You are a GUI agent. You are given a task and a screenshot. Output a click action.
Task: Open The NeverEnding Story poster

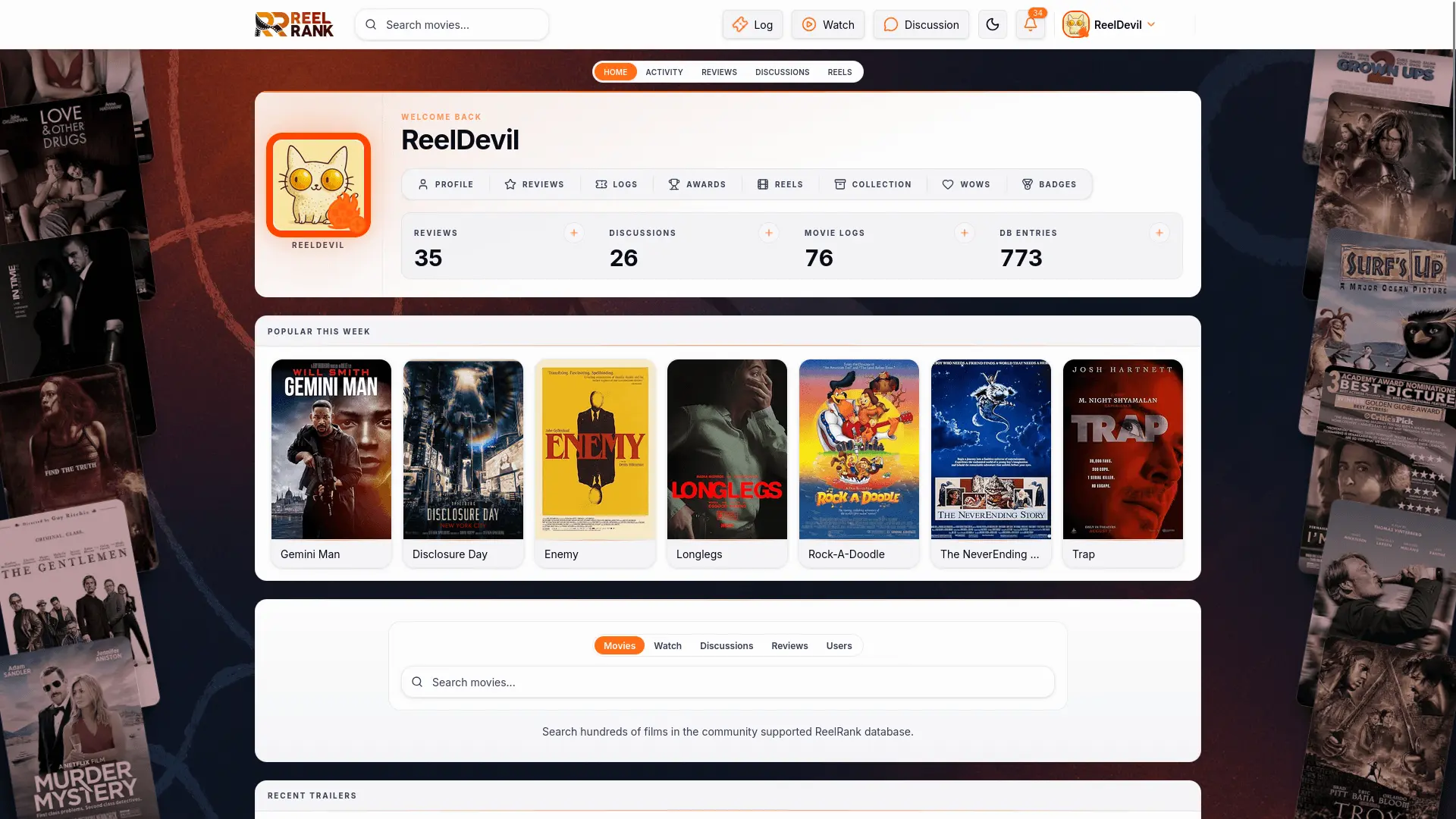(991, 449)
